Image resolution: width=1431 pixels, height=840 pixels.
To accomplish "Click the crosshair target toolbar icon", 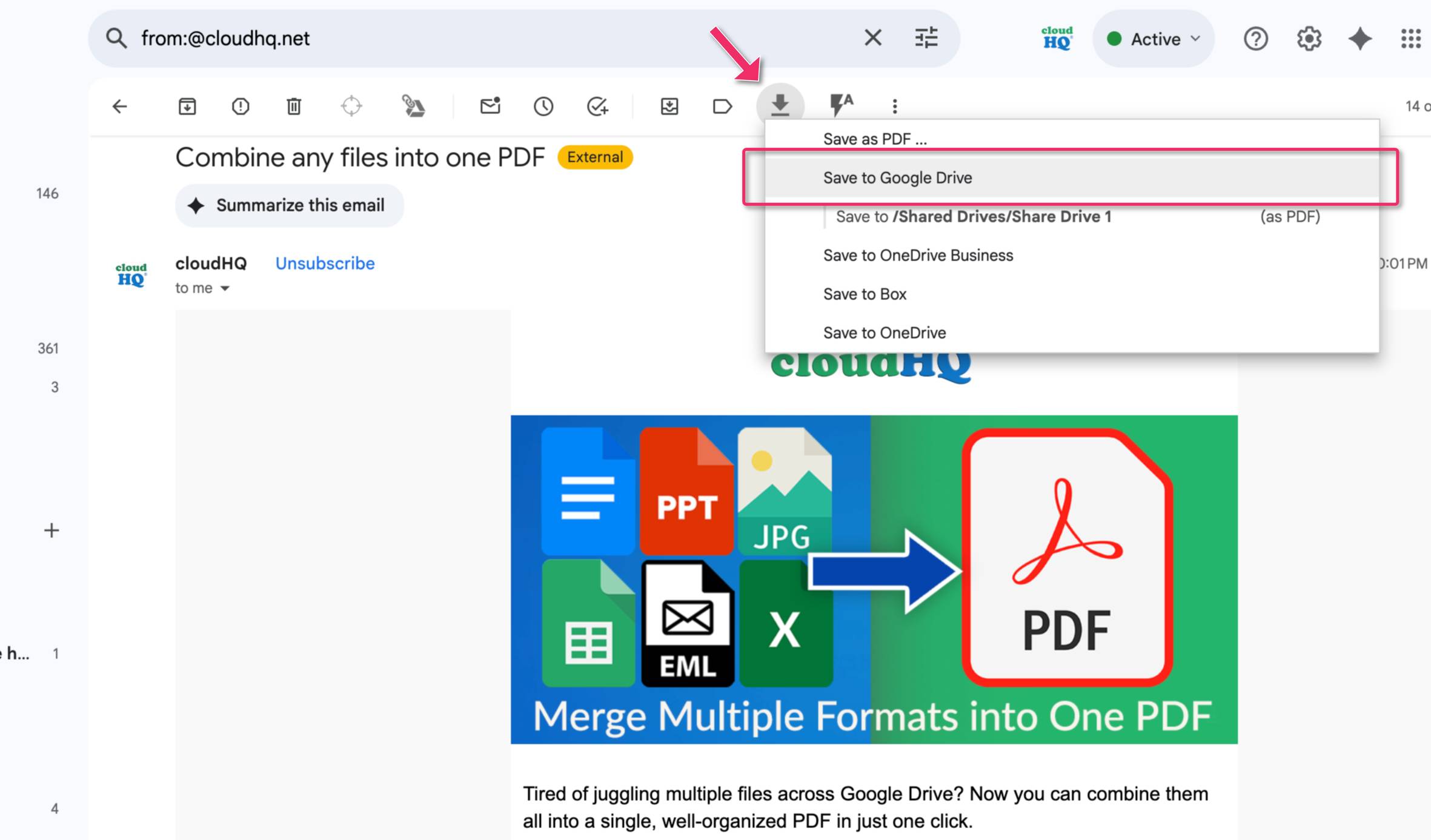I will point(351,107).
